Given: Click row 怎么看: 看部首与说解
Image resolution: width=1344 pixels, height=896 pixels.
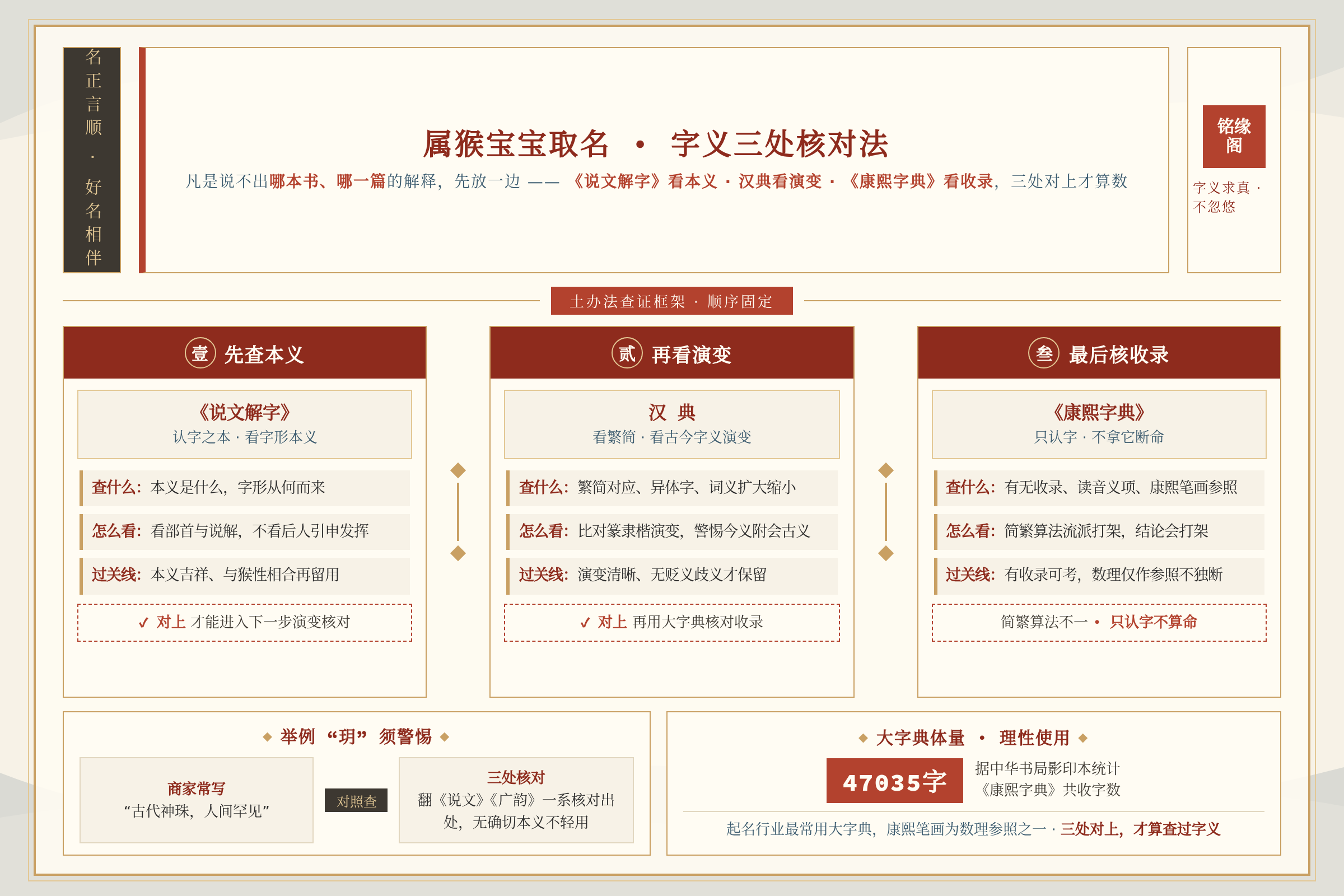Looking at the screenshot, I should click(245, 531).
